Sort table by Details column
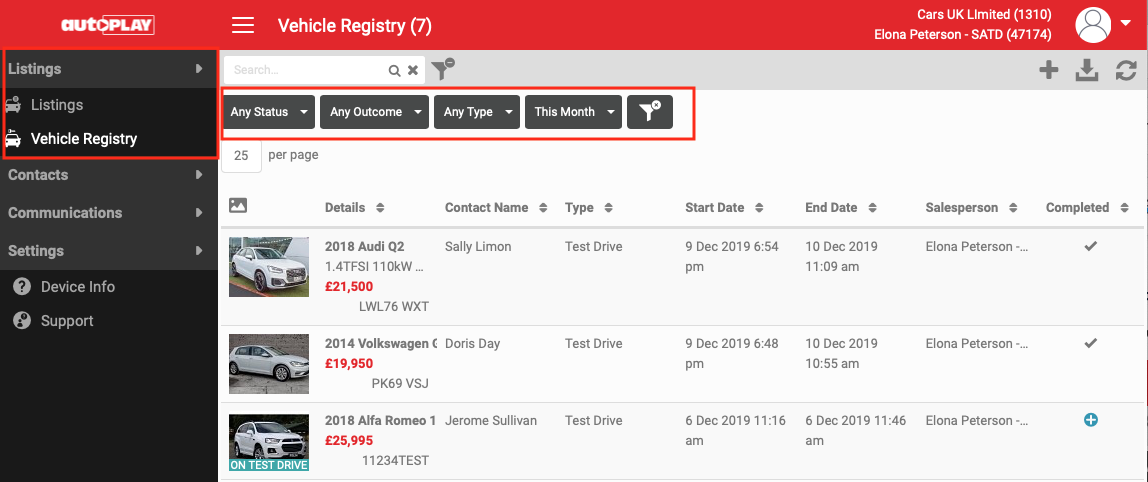The width and height of the screenshot is (1148, 482). pyautogui.click(x=354, y=207)
